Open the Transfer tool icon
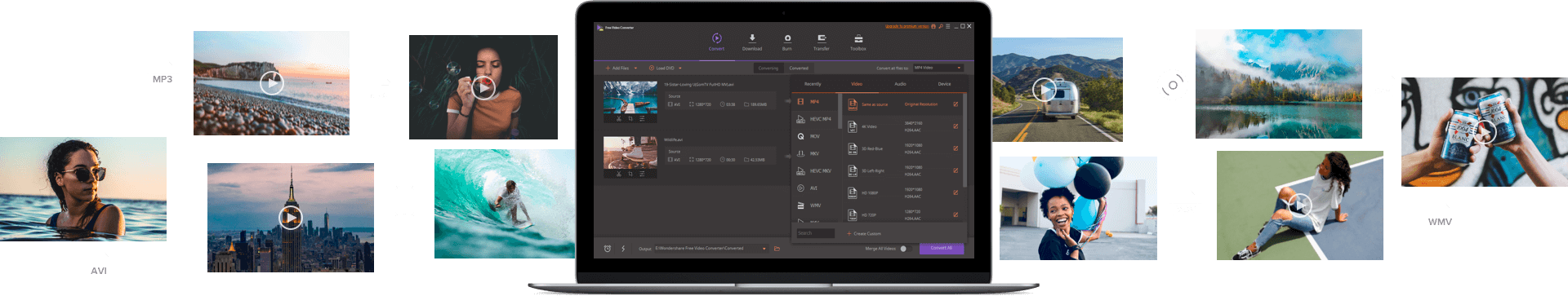Screen dimensions: 1568x296 pyautogui.click(x=822, y=38)
